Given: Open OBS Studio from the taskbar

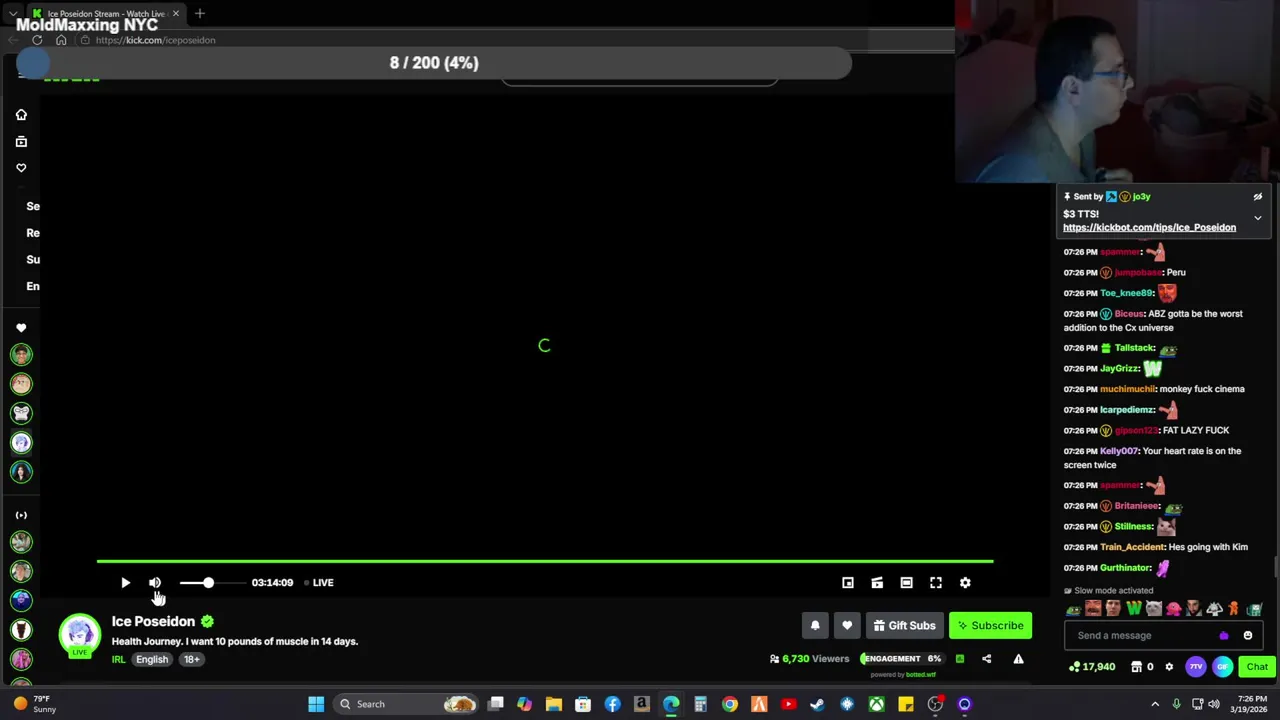Looking at the screenshot, I should (x=935, y=704).
